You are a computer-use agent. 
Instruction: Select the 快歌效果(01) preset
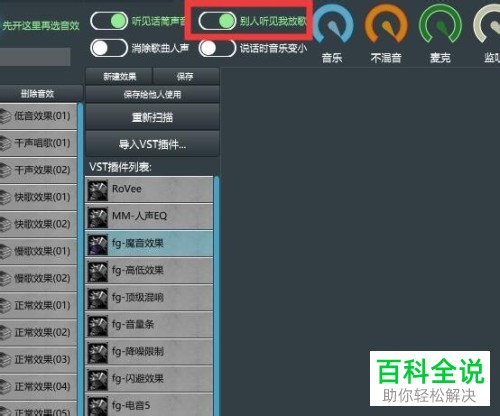tap(38, 197)
